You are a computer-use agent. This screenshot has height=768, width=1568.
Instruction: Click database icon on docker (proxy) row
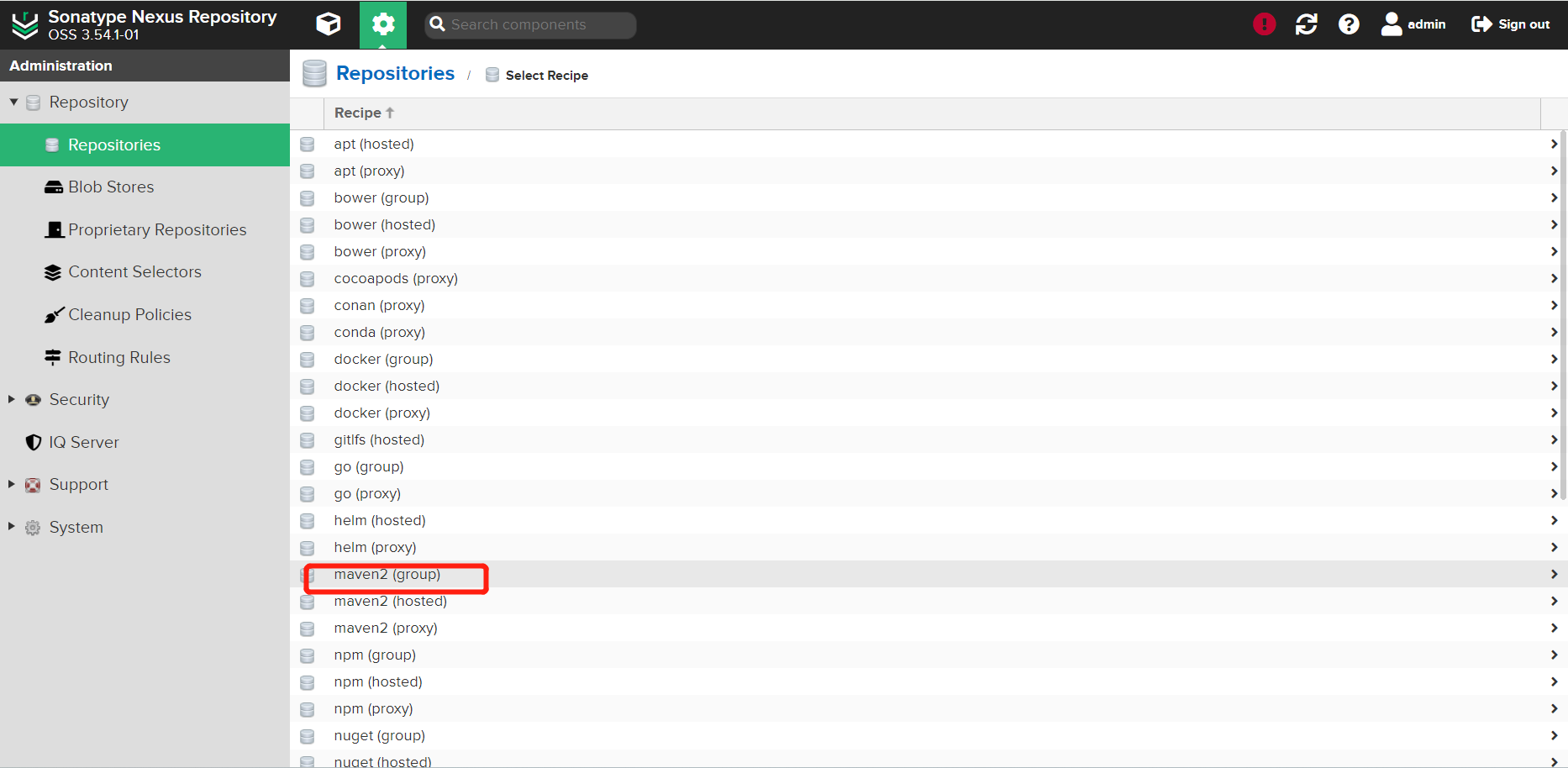pyautogui.click(x=308, y=413)
